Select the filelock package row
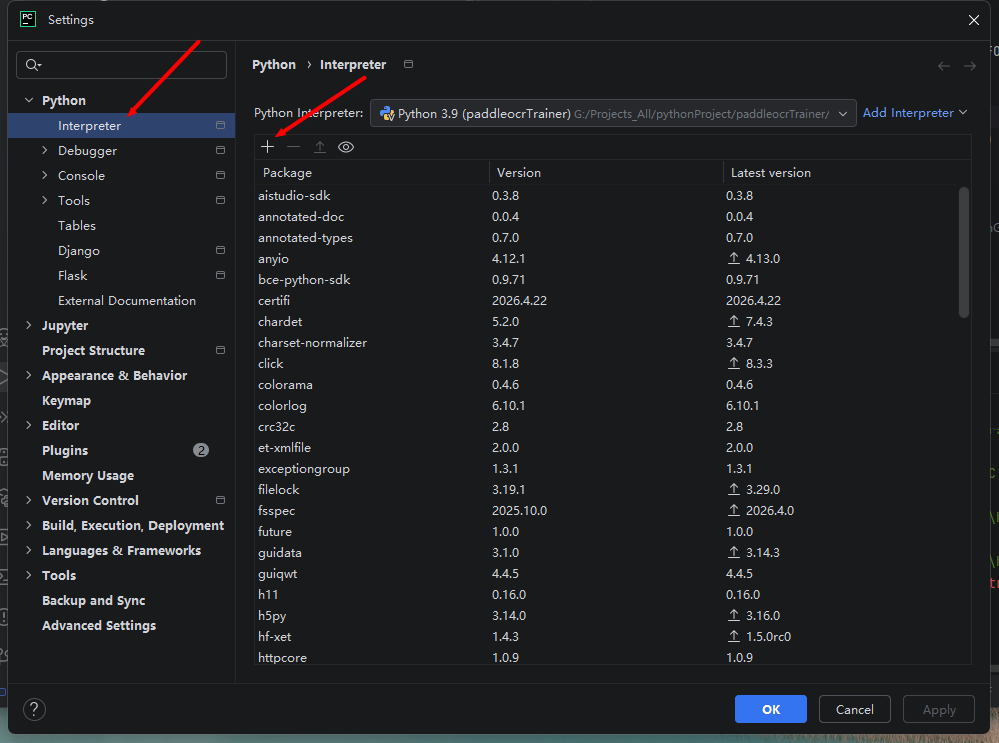The width and height of the screenshot is (999, 743). click(x=606, y=489)
